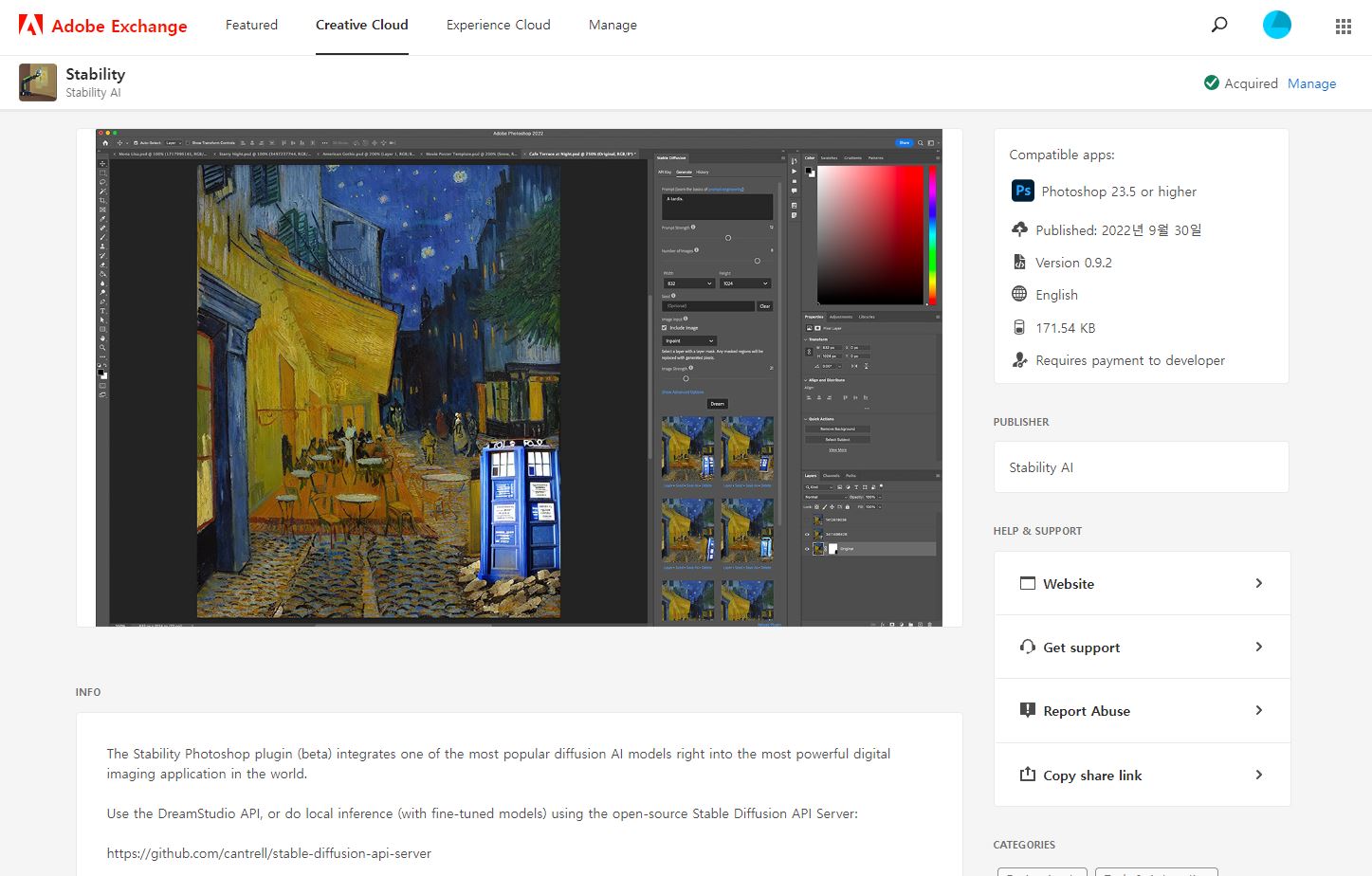Click the 'HELP & SUPPORT' section heading
Image resolution: width=1372 pixels, height=876 pixels.
pos(1037,531)
